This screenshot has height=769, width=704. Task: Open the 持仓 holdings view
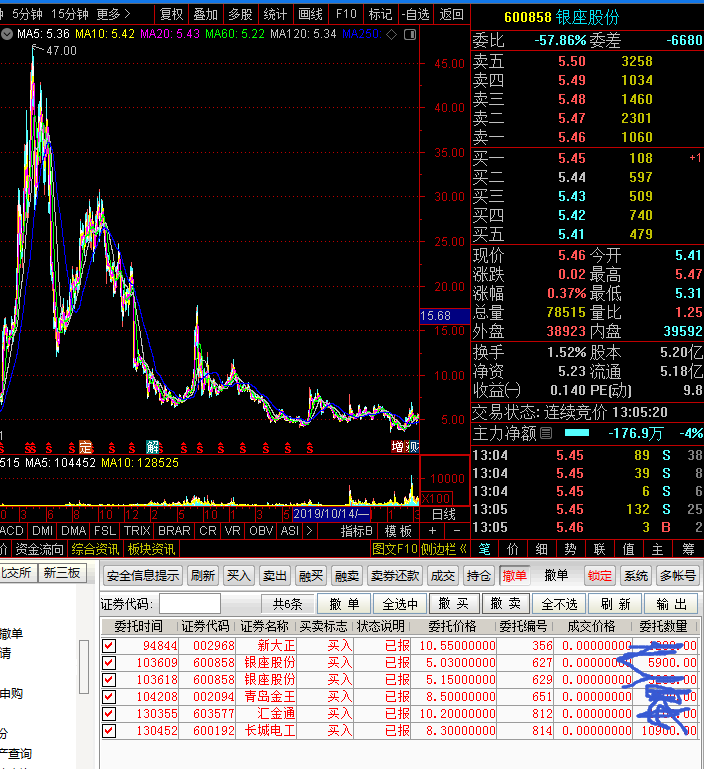click(479, 575)
